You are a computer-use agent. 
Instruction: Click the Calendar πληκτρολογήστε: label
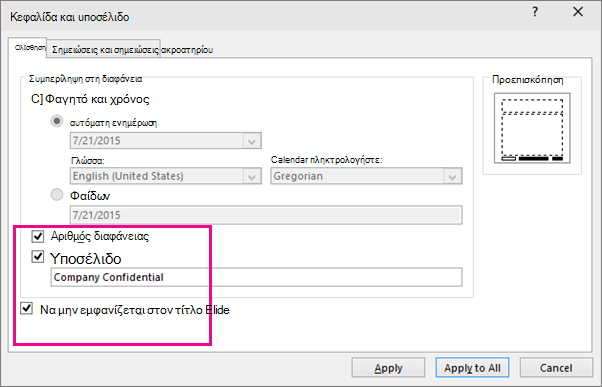326,160
